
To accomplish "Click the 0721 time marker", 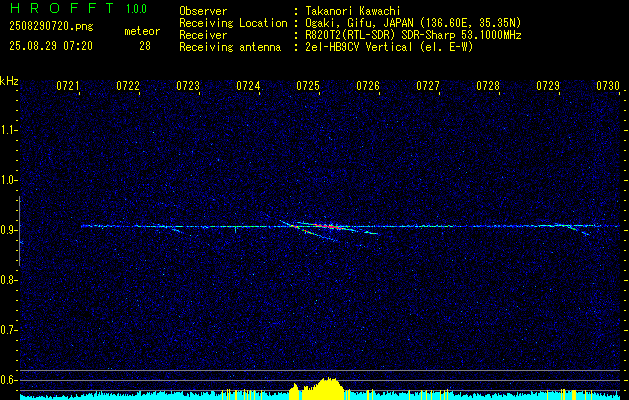I will point(68,86).
